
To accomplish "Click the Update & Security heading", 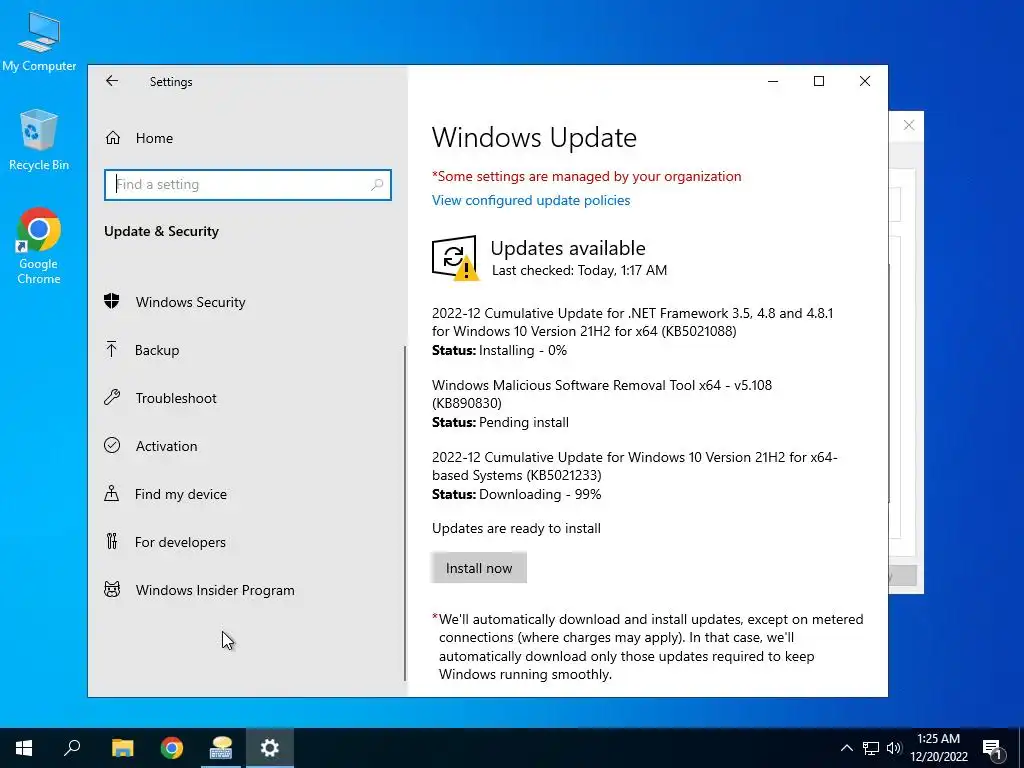I will click(161, 231).
